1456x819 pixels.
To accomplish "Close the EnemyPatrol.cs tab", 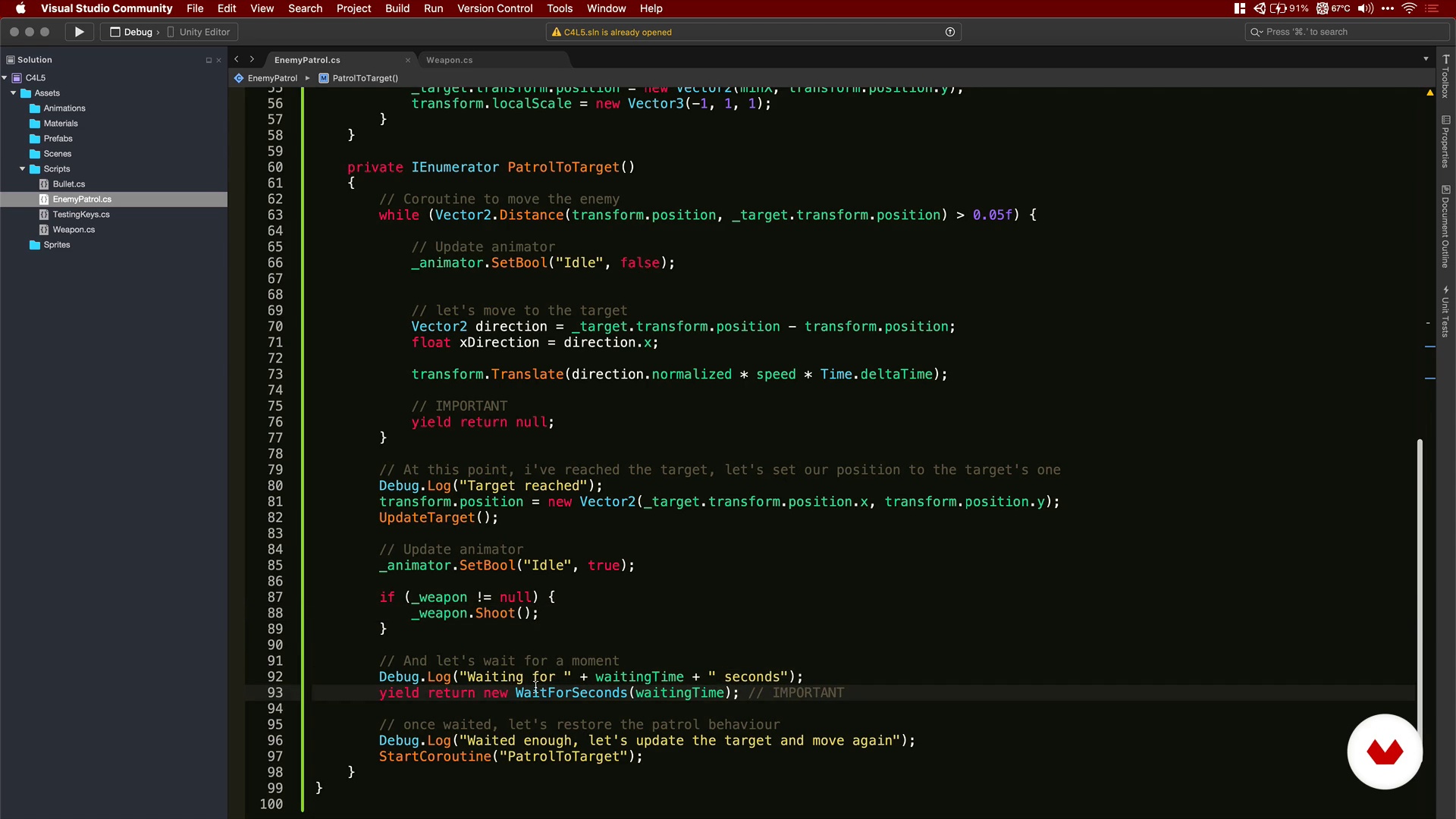I will [x=408, y=60].
